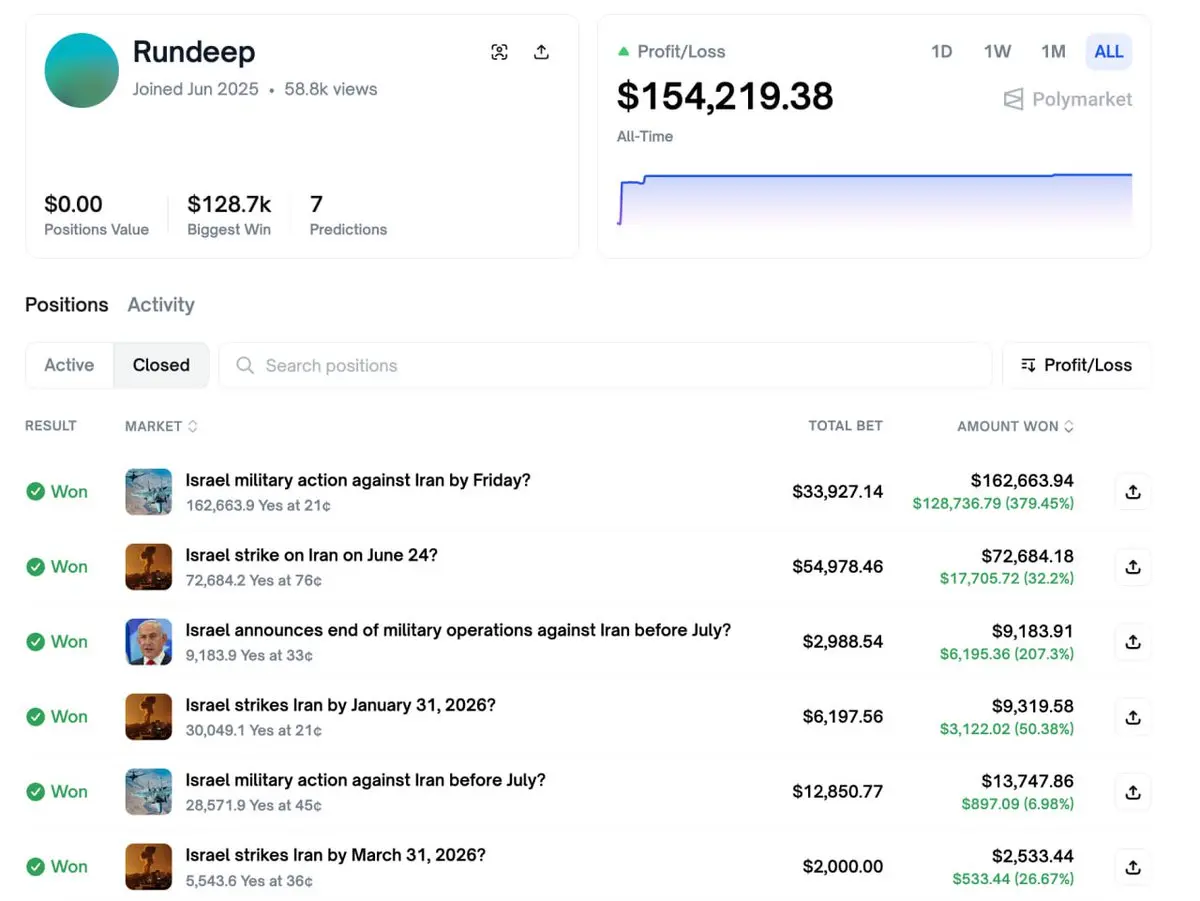This screenshot has width=1200, height=901.
Task: Open 'Israel strikes Iran by January 31, 2026?' market
Action: point(340,705)
